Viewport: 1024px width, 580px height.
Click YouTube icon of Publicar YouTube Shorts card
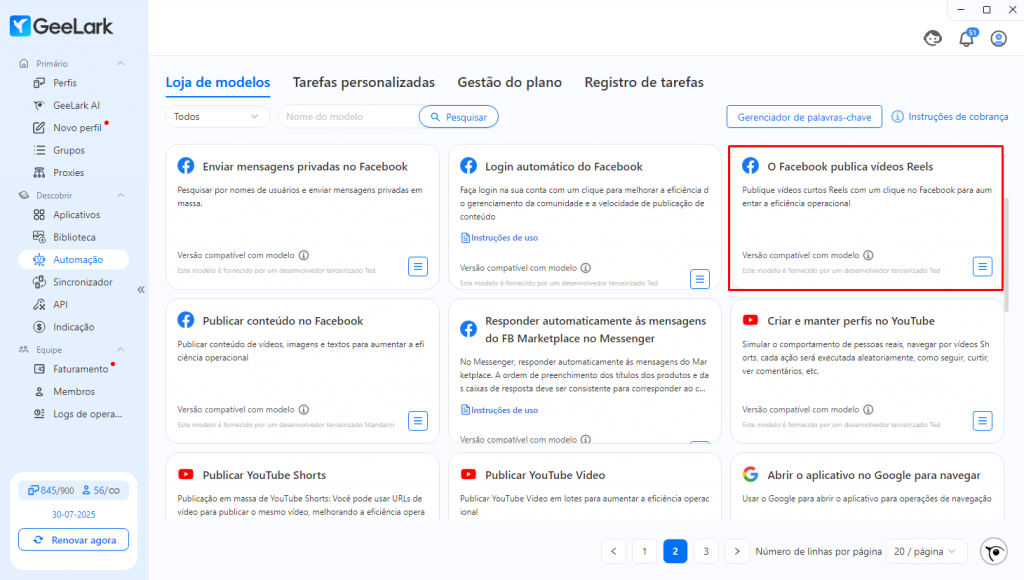[x=186, y=474]
